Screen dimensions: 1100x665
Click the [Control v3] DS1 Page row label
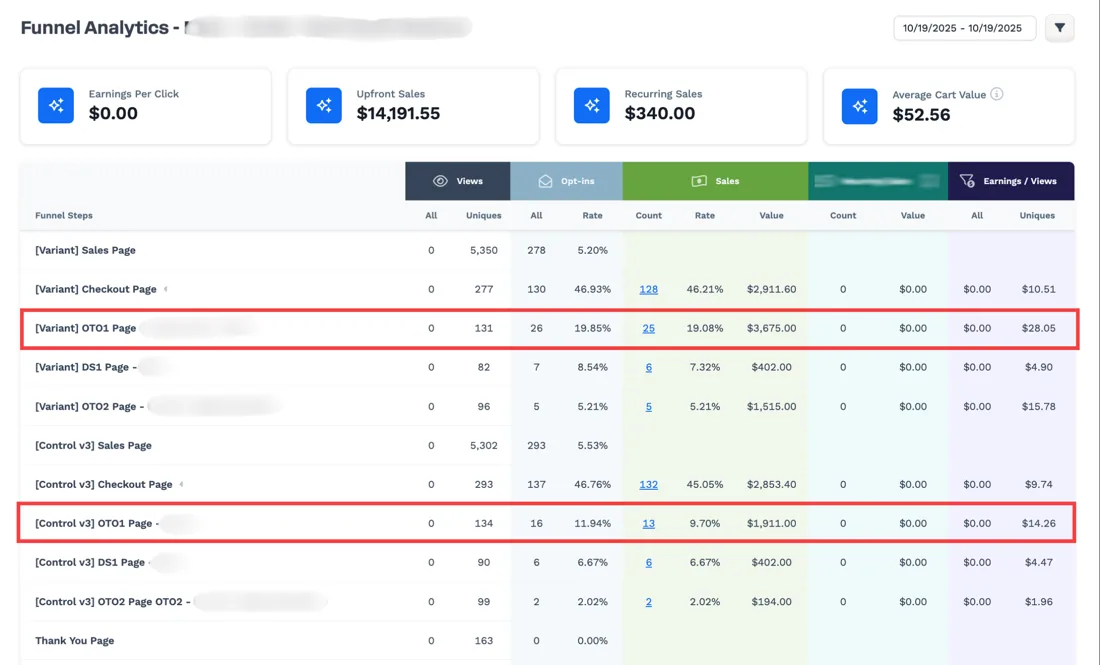point(90,563)
